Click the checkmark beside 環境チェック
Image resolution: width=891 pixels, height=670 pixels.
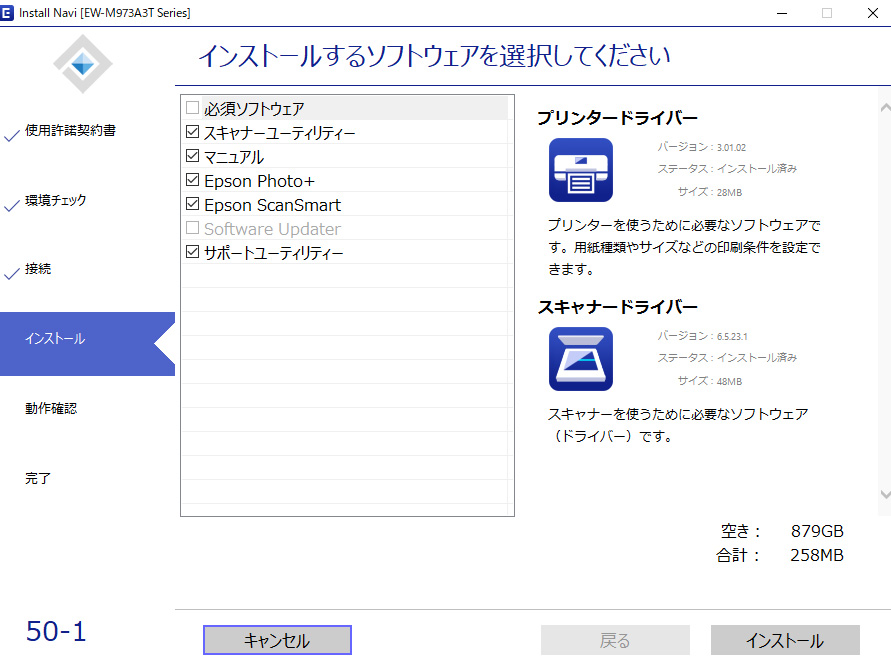coord(11,203)
